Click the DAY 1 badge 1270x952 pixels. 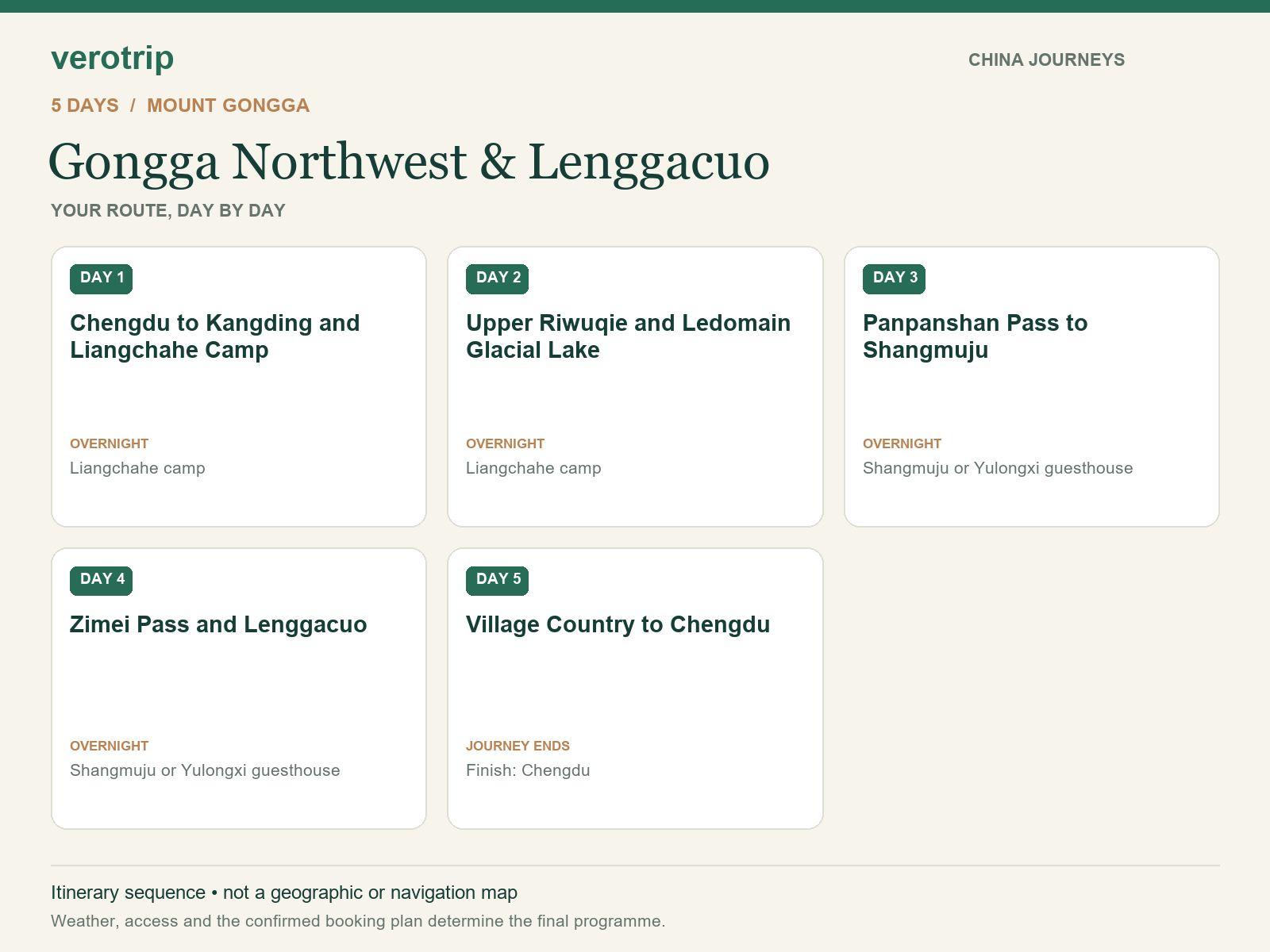coord(102,278)
